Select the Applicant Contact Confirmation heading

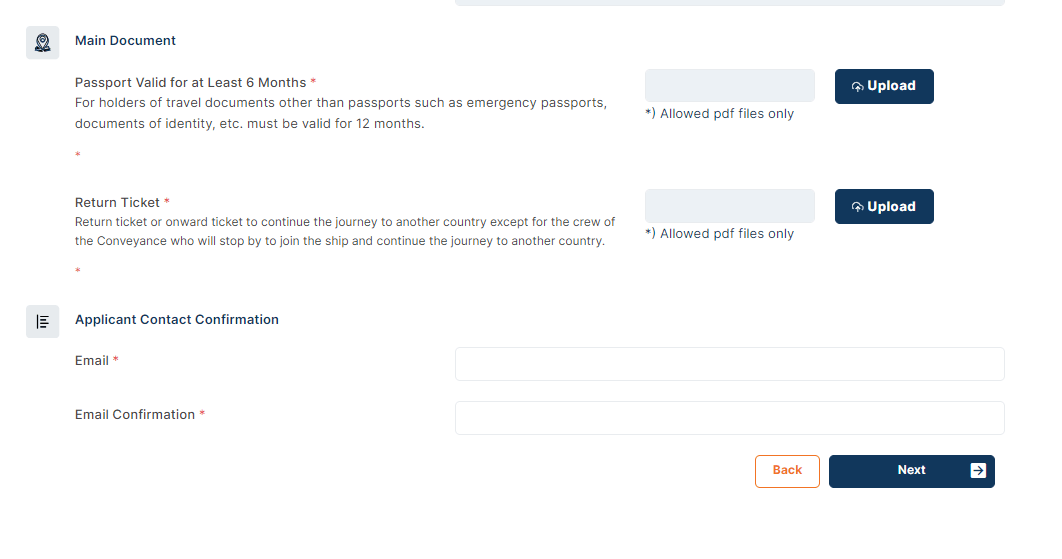pyautogui.click(x=177, y=320)
